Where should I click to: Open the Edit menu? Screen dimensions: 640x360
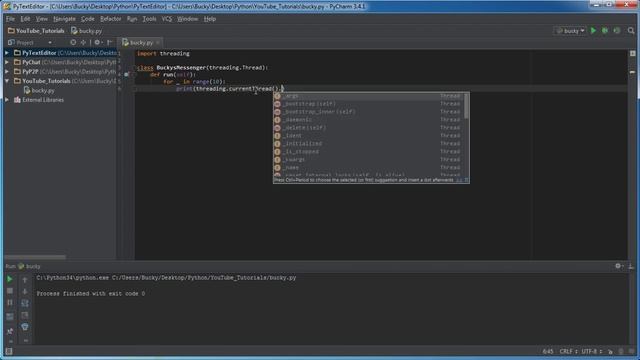[x=25, y=19]
